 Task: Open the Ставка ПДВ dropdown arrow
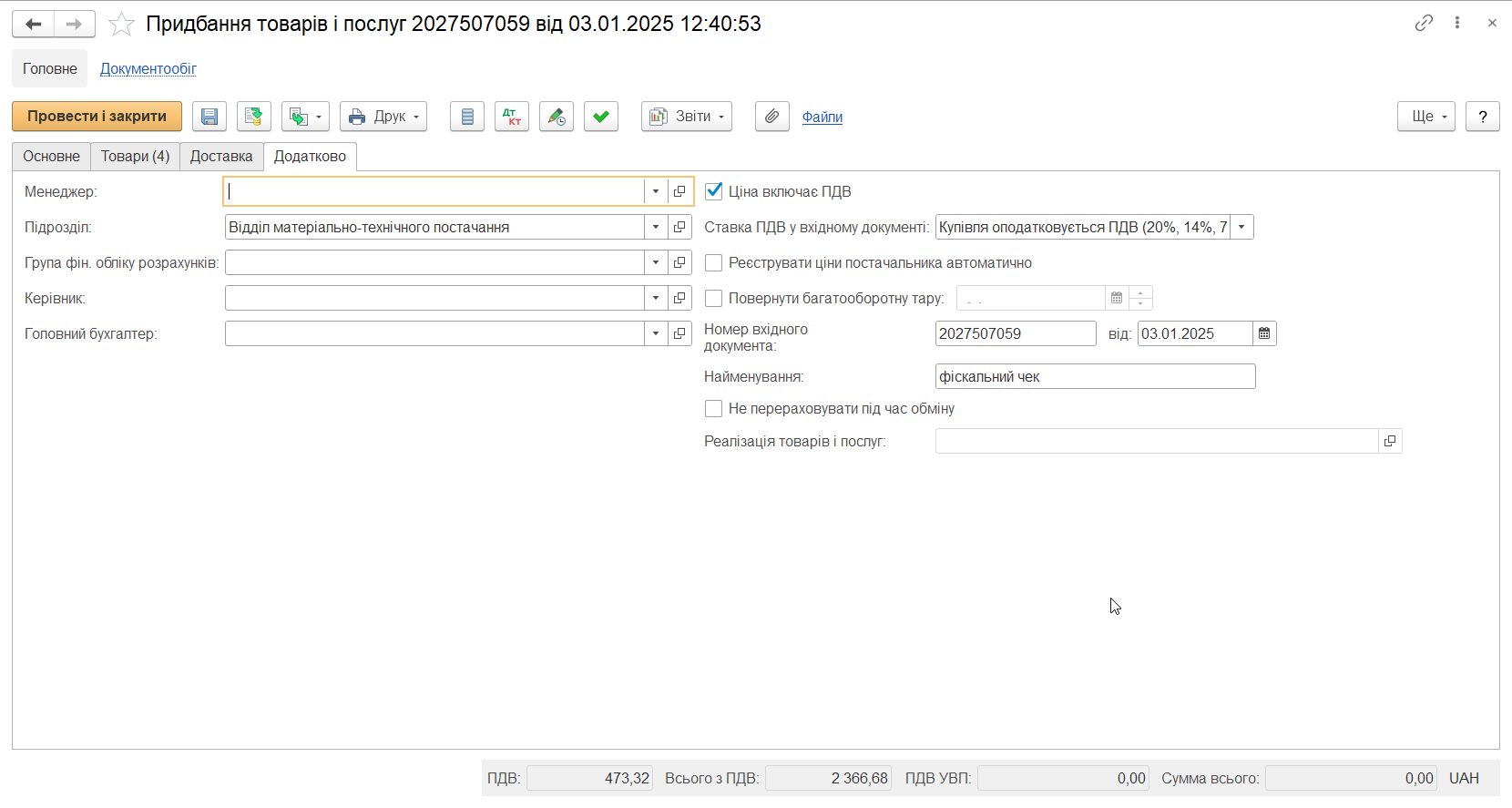[x=1241, y=227]
